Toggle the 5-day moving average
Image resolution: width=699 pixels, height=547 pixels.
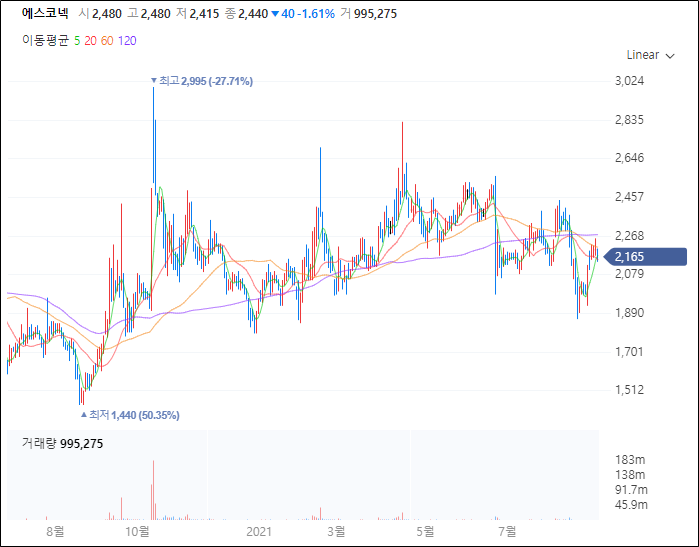[x=77, y=41]
